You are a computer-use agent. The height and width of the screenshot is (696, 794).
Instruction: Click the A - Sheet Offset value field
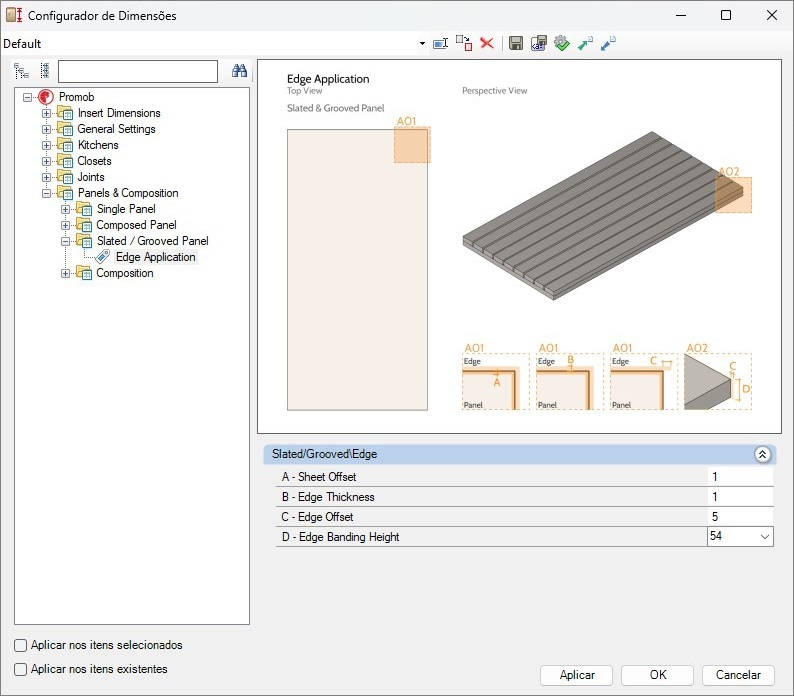pyautogui.click(x=740, y=477)
